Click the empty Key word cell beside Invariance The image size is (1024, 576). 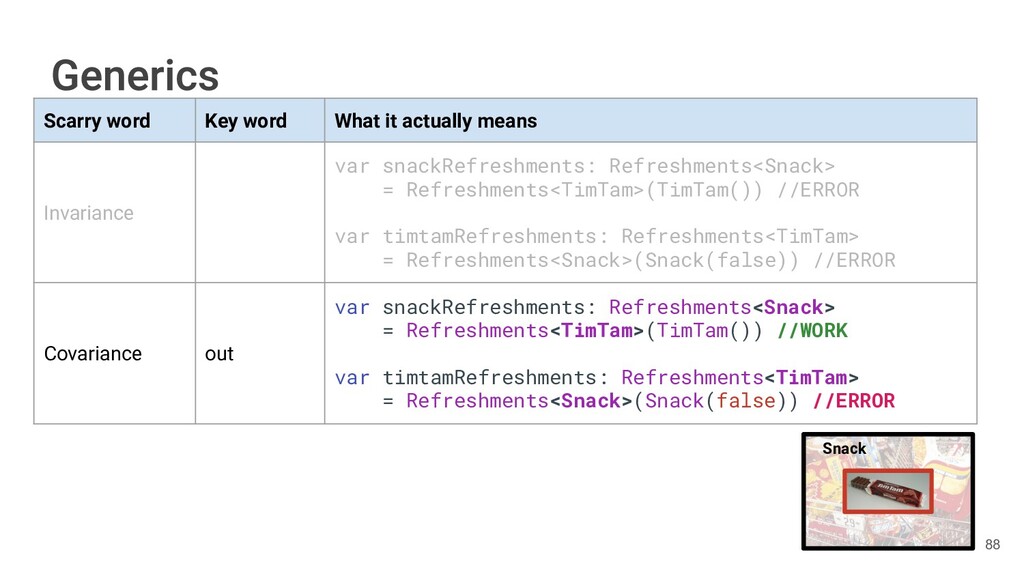[x=259, y=213]
